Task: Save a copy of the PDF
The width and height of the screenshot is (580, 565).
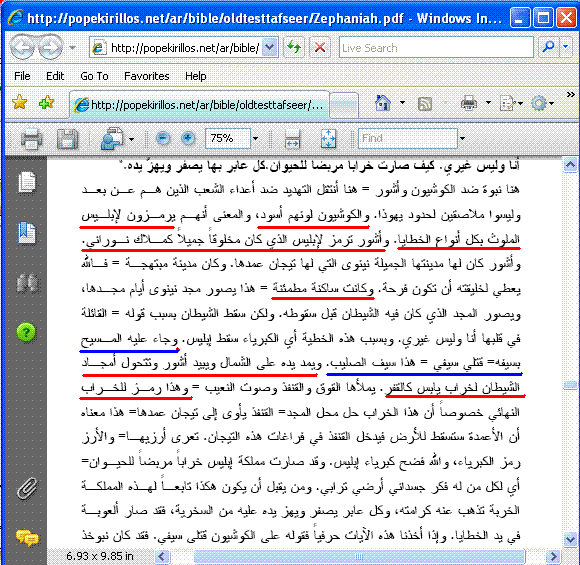Action: (67, 139)
